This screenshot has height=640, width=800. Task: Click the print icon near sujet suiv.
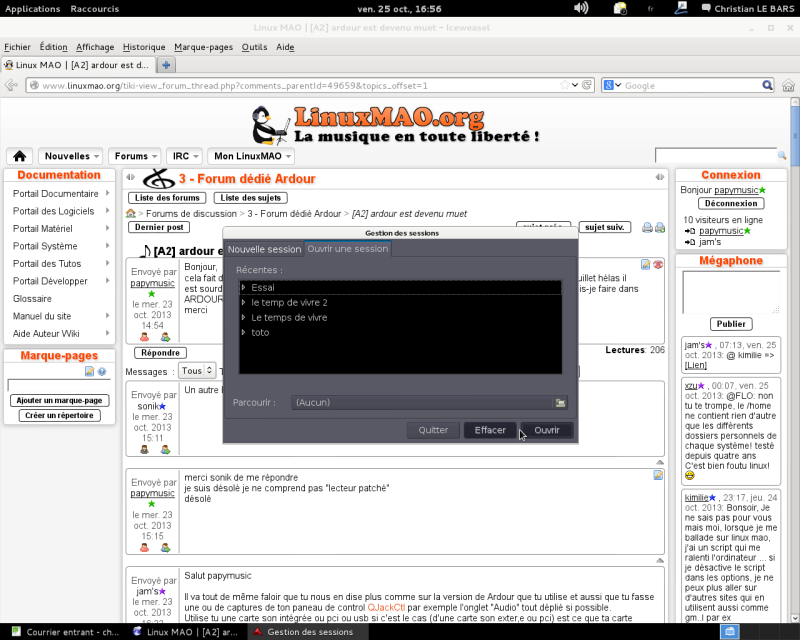(647, 228)
